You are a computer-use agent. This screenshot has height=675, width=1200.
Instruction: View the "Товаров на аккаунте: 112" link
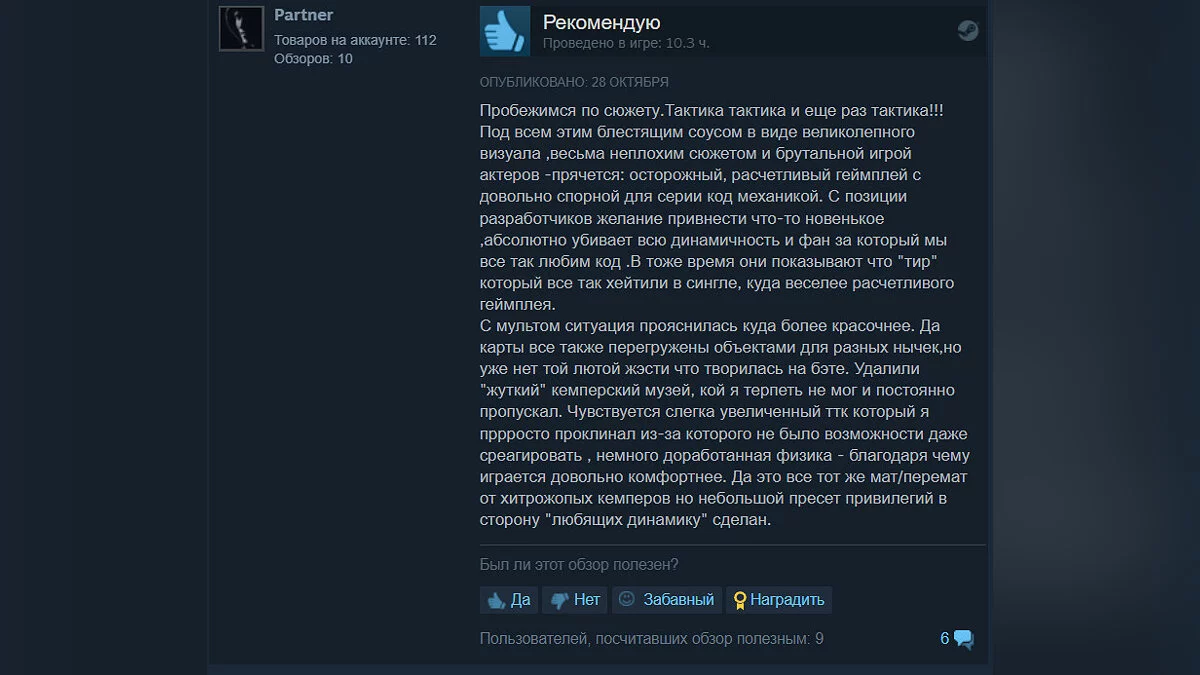click(355, 40)
